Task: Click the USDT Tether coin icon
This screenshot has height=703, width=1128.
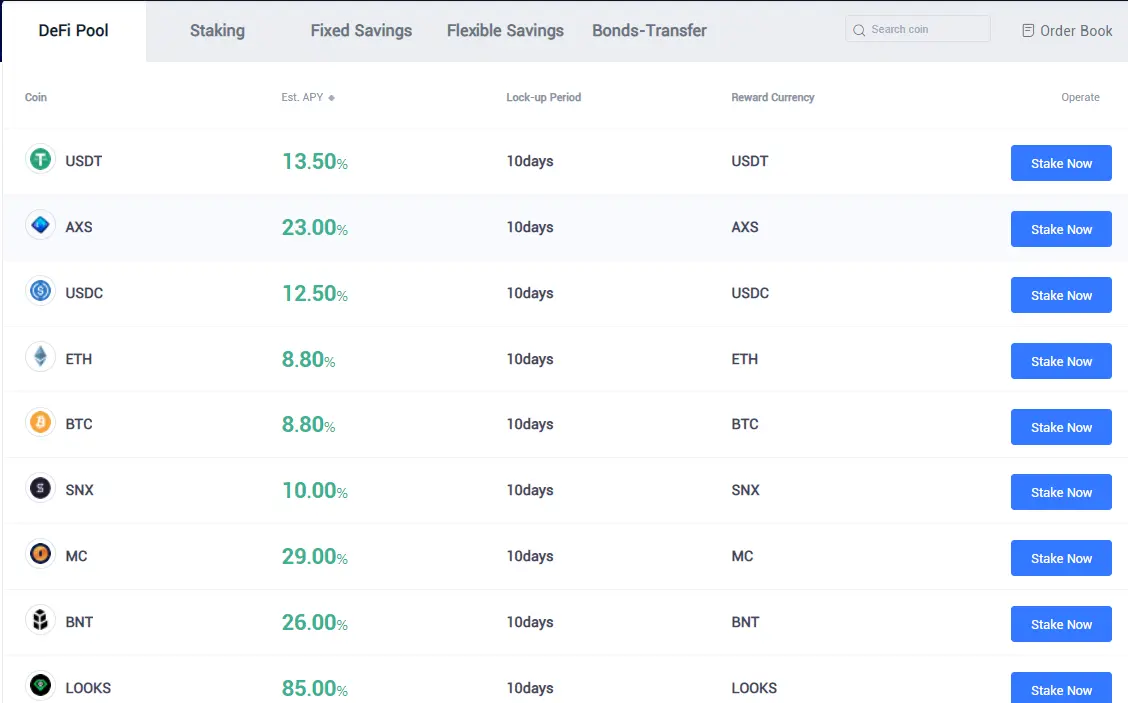Action: 40,159
